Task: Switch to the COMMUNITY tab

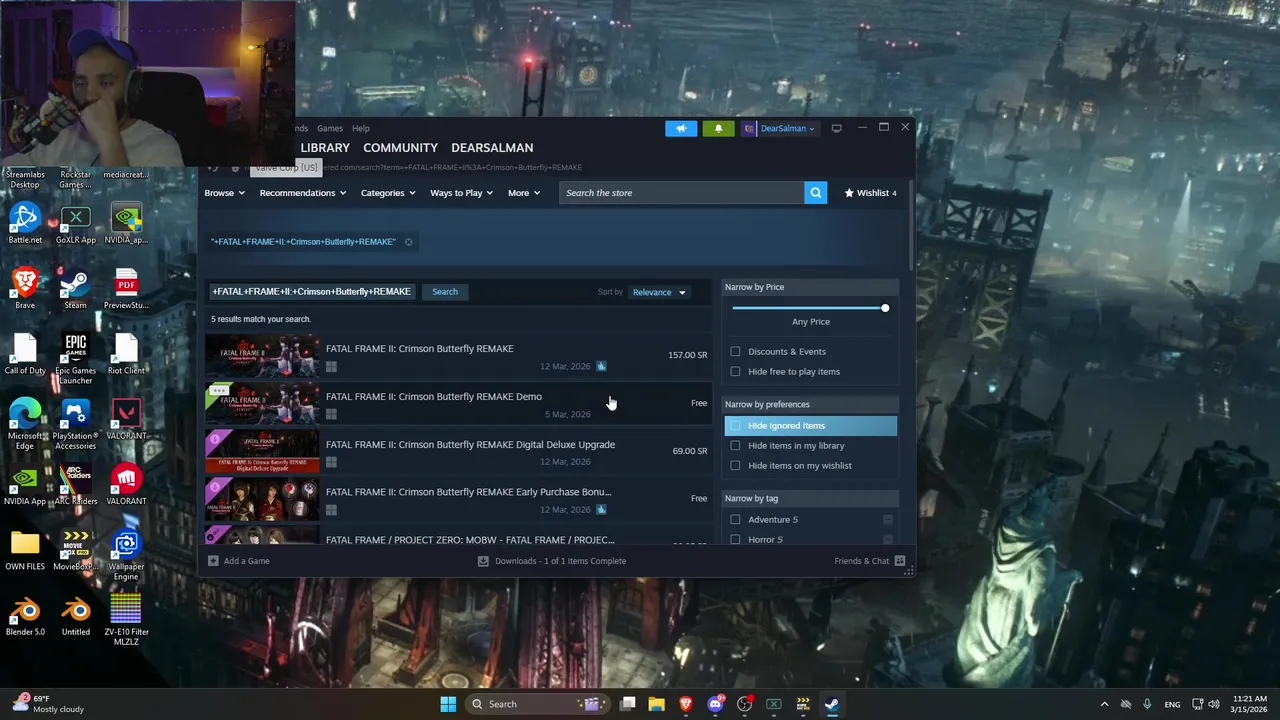Action: [x=400, y=148]
